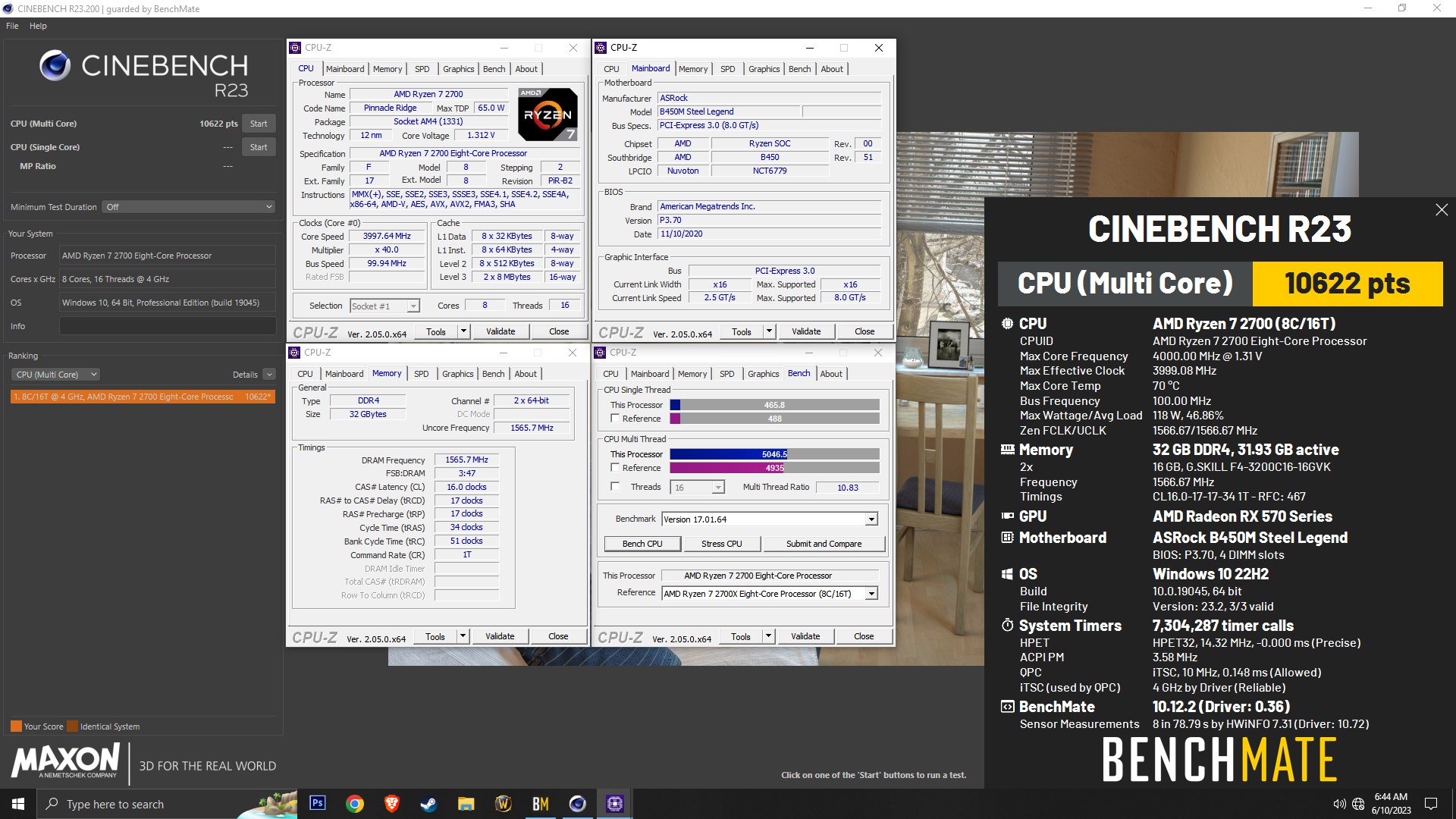Open Photoshop from the taskbar
1456x819 pixels.
(318, 803)
